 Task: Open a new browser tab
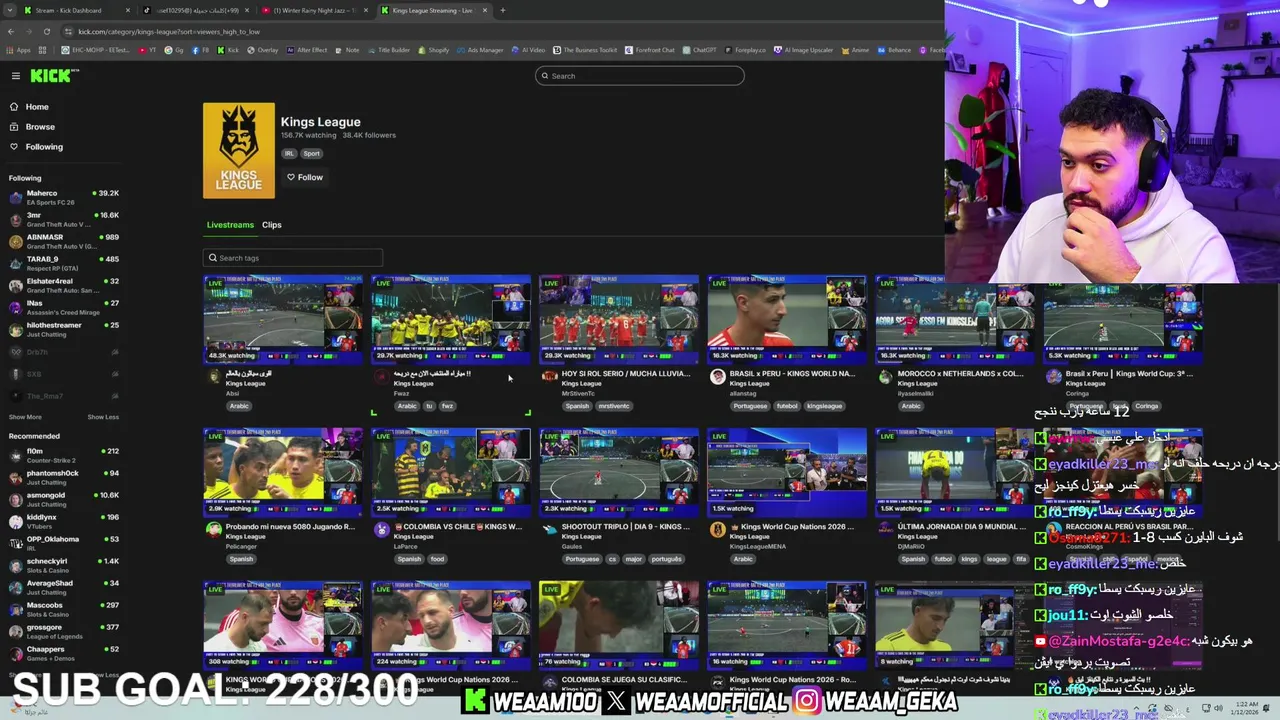(502, 10)
